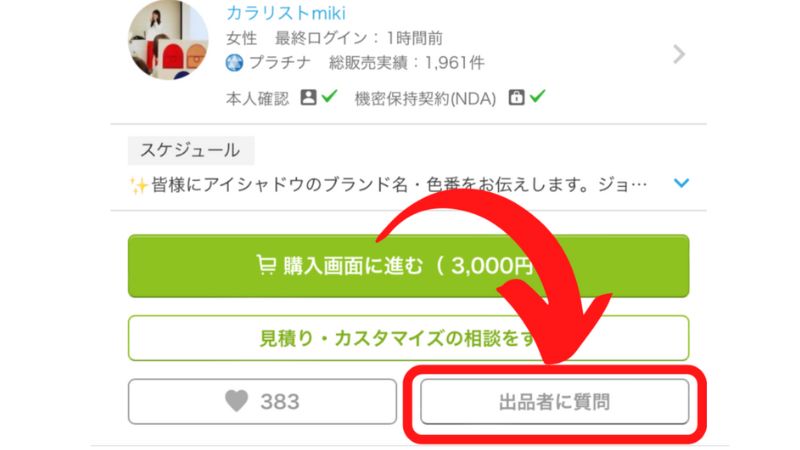This screenshot has height=450, width=800.
Task: Click the 総販売実績:1,961件 text
Action: click(407, 63)
